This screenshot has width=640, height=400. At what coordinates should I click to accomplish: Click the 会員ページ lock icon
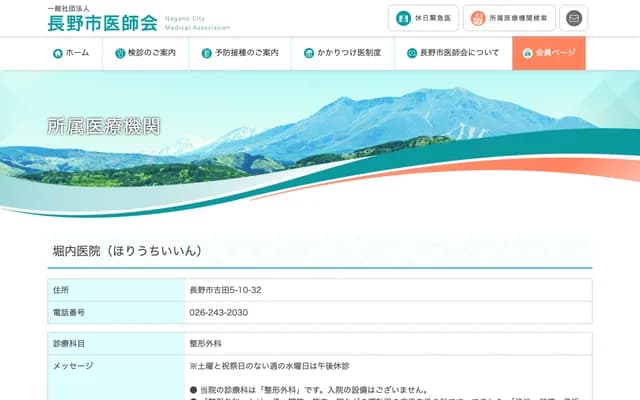click(x=527, y=53)
